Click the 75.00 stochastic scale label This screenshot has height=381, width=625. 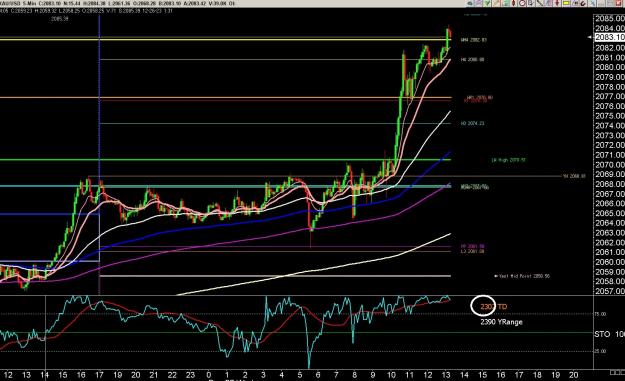[600, 314]
